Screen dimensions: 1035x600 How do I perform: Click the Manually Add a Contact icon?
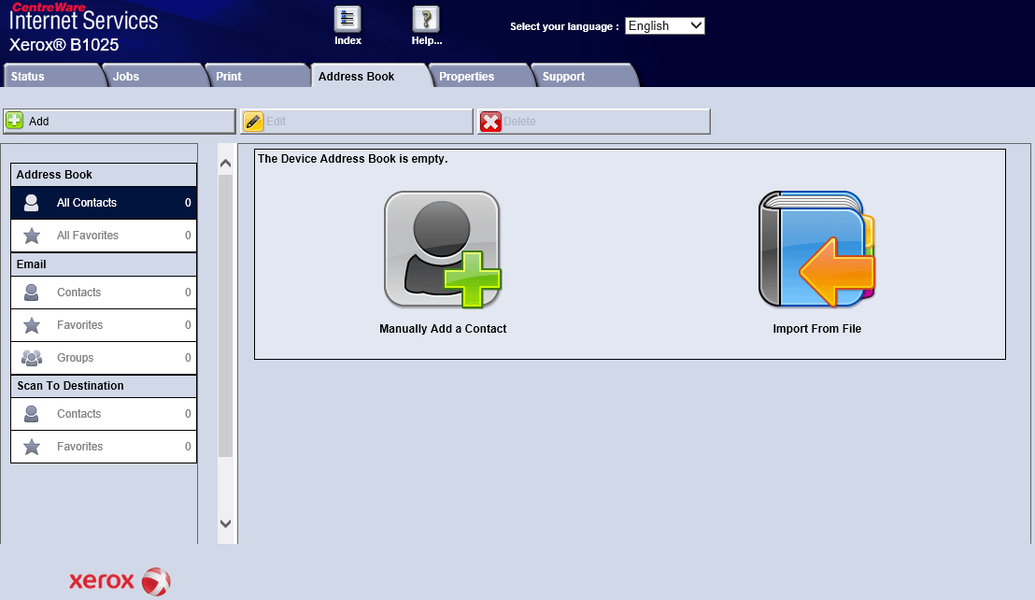click(442, 250)
